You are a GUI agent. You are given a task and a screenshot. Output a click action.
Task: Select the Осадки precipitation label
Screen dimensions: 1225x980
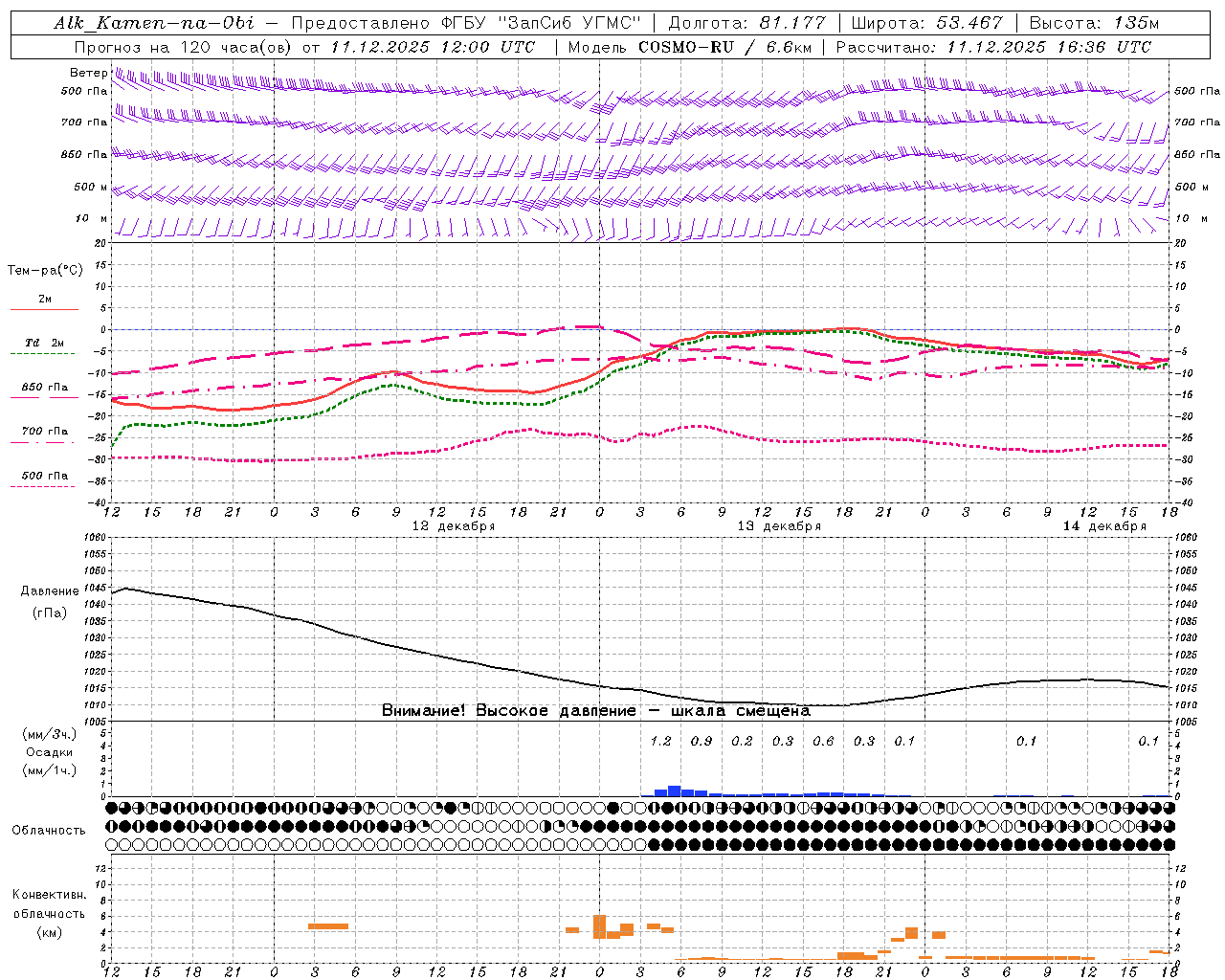click(50, 752)
